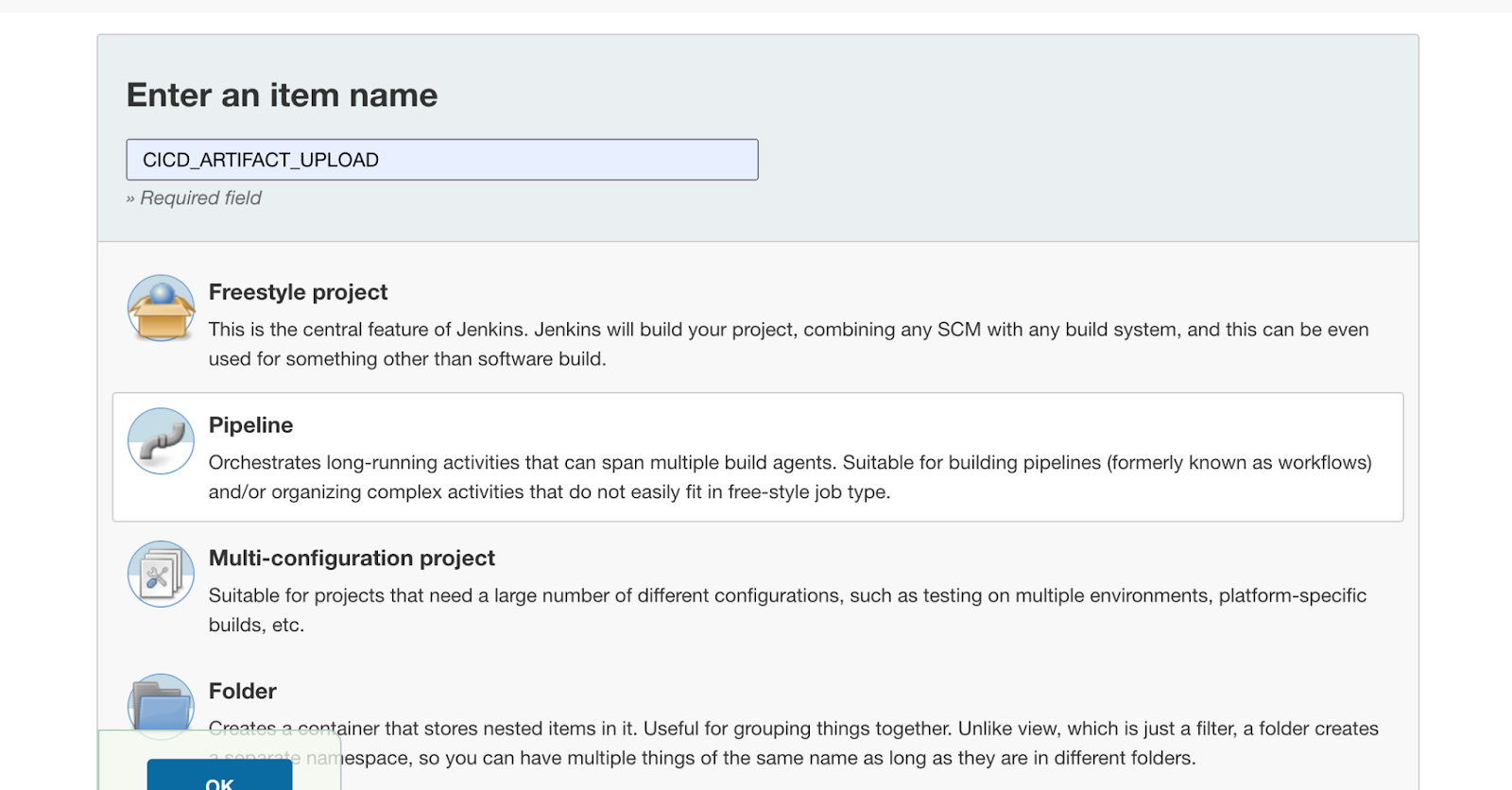
Task: Choose Multi-configuration project as item type
Action: tap(351, 558)
